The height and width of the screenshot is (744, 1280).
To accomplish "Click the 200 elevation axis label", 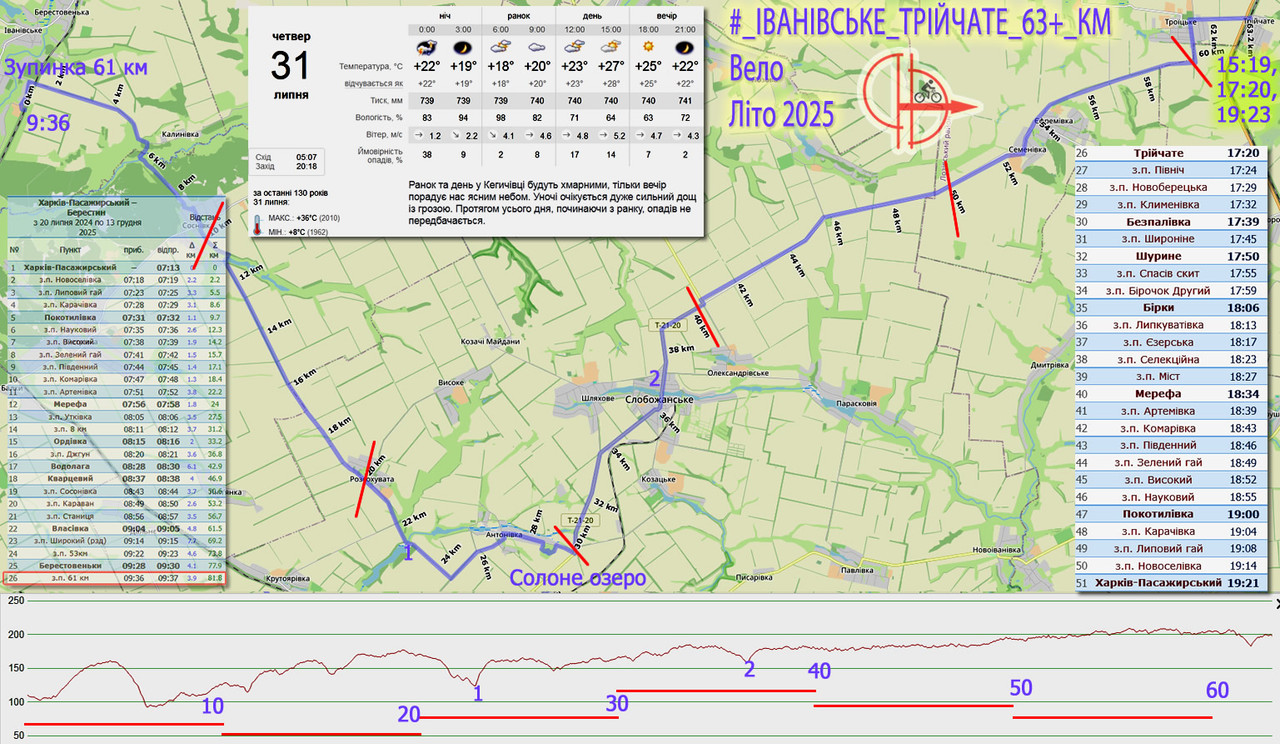I will [x=14, y=635].
